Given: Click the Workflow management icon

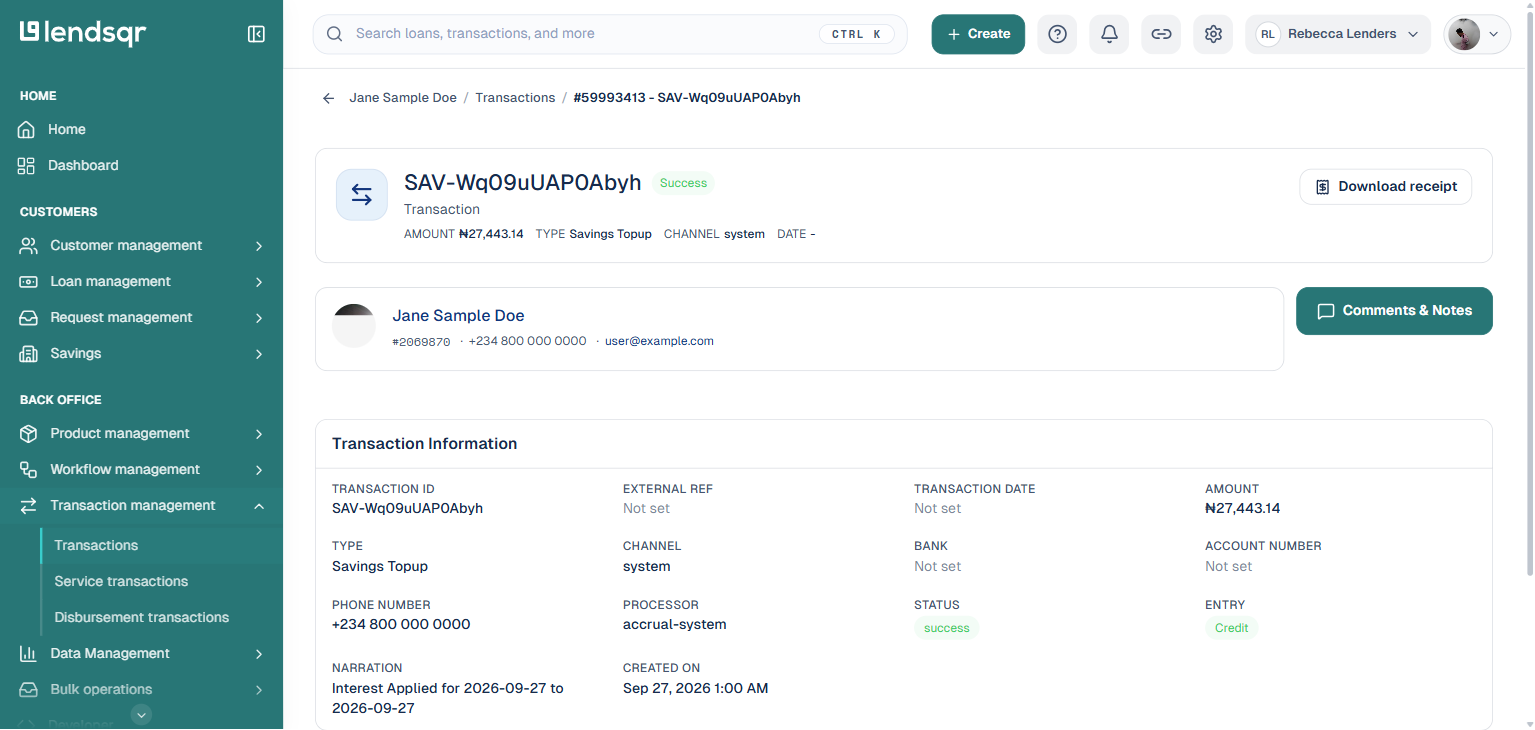Looking at the screenshot, I should pos(29,469).
